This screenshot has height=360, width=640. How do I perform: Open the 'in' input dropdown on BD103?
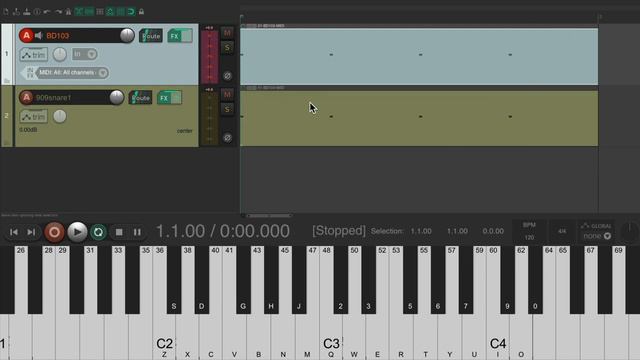pyautogui.click(x=84, y=54)
